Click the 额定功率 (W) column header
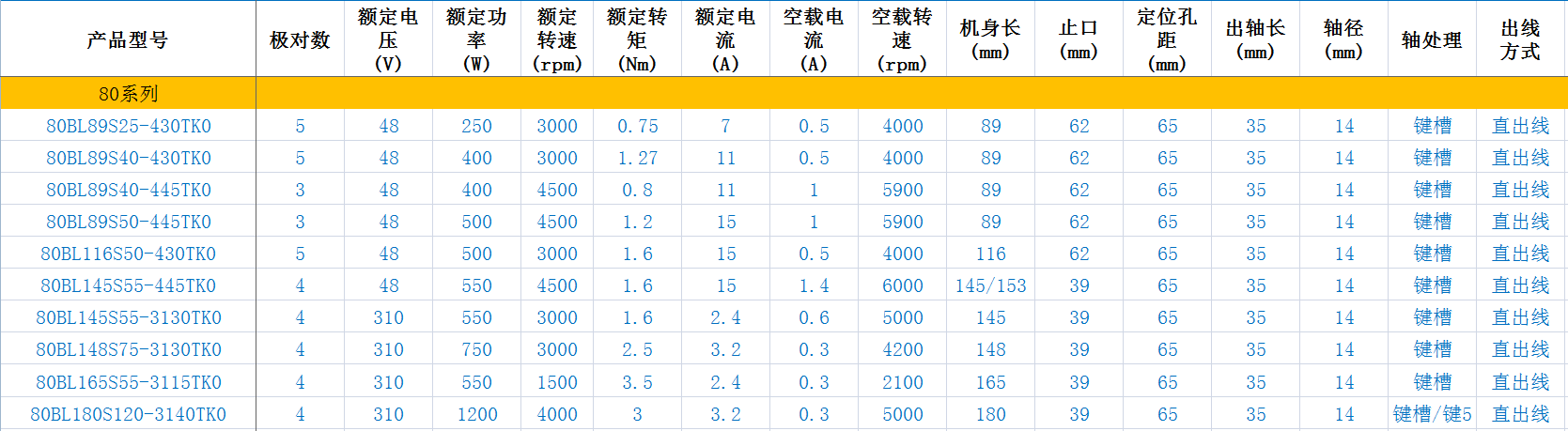1568x431 pixels. coord(476,39)
